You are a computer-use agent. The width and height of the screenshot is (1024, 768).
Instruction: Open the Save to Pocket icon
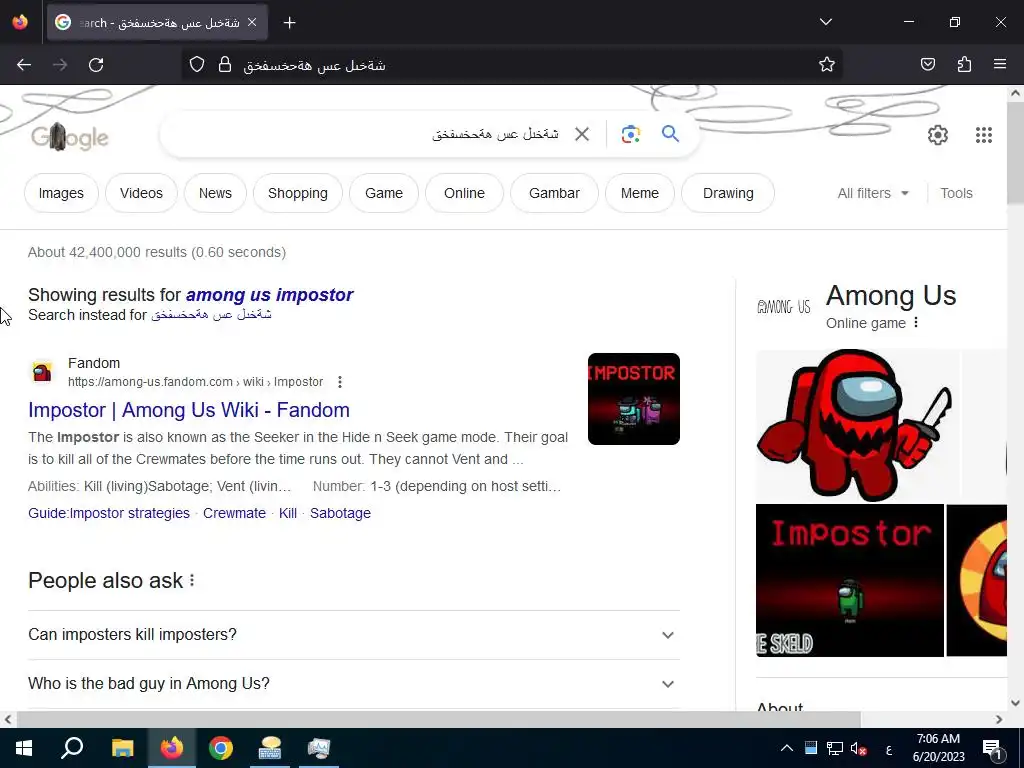click(927, 65)
